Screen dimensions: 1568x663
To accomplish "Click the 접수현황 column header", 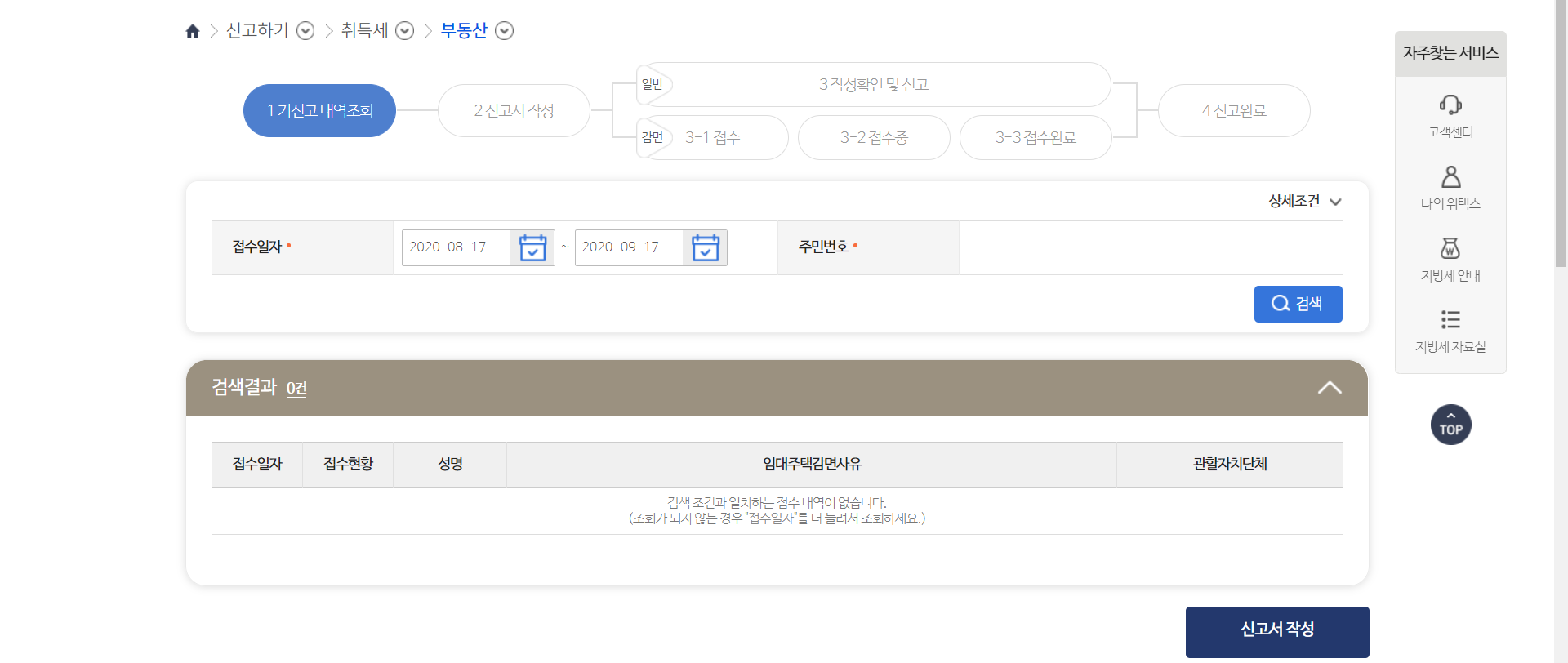I will tap(348, 465).
